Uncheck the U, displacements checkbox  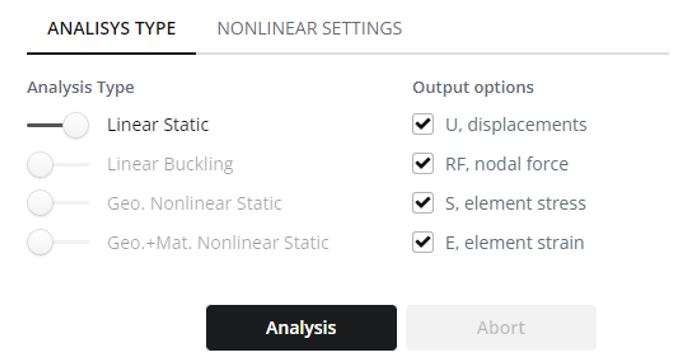tap(423, 124)
